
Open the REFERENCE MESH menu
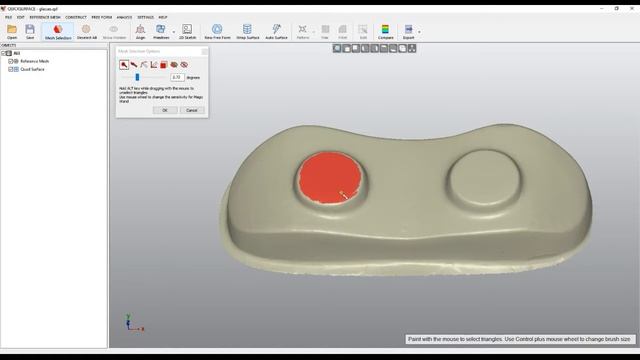(x=45, y=17)
